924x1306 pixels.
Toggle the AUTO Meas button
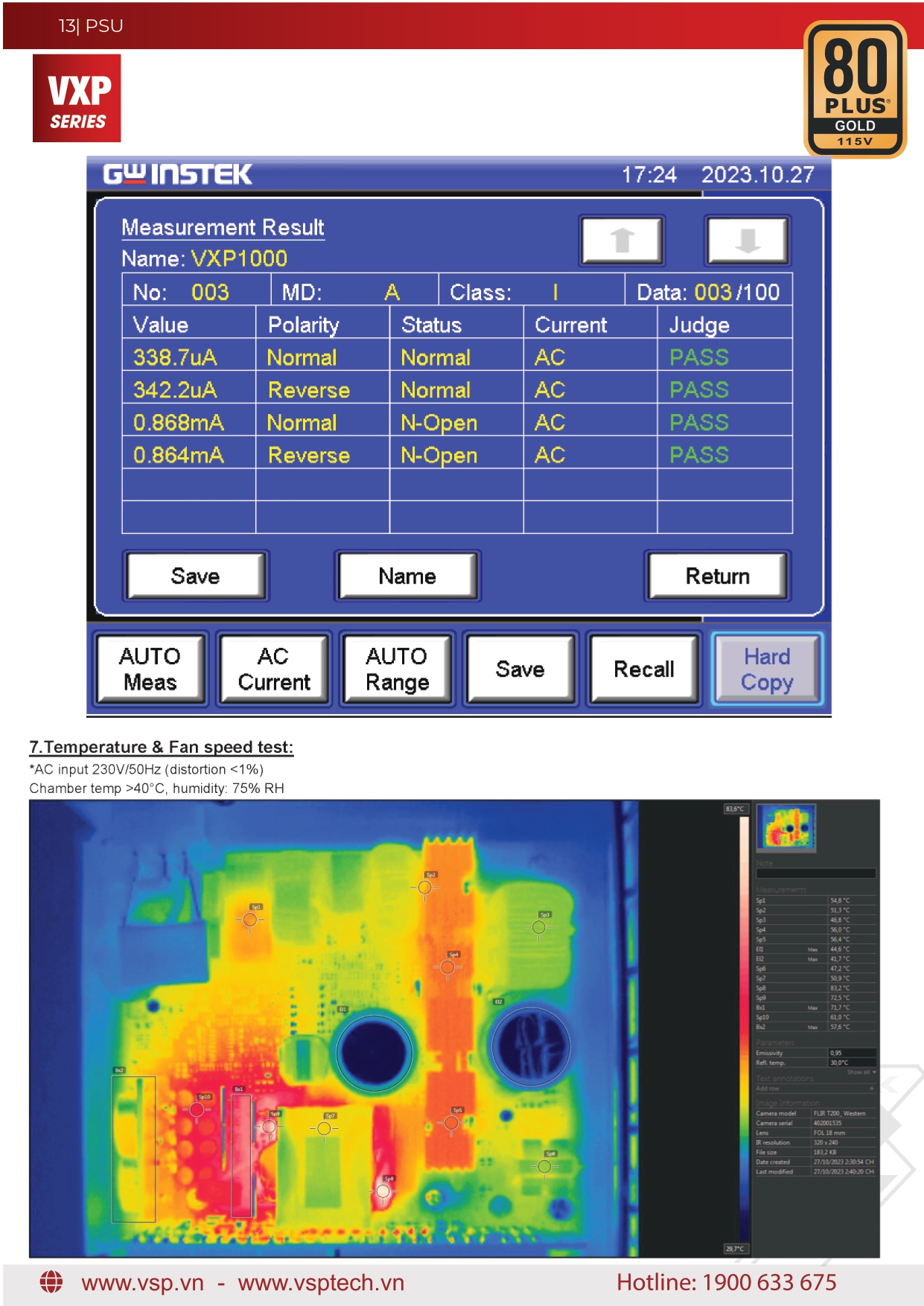[150, 669]
